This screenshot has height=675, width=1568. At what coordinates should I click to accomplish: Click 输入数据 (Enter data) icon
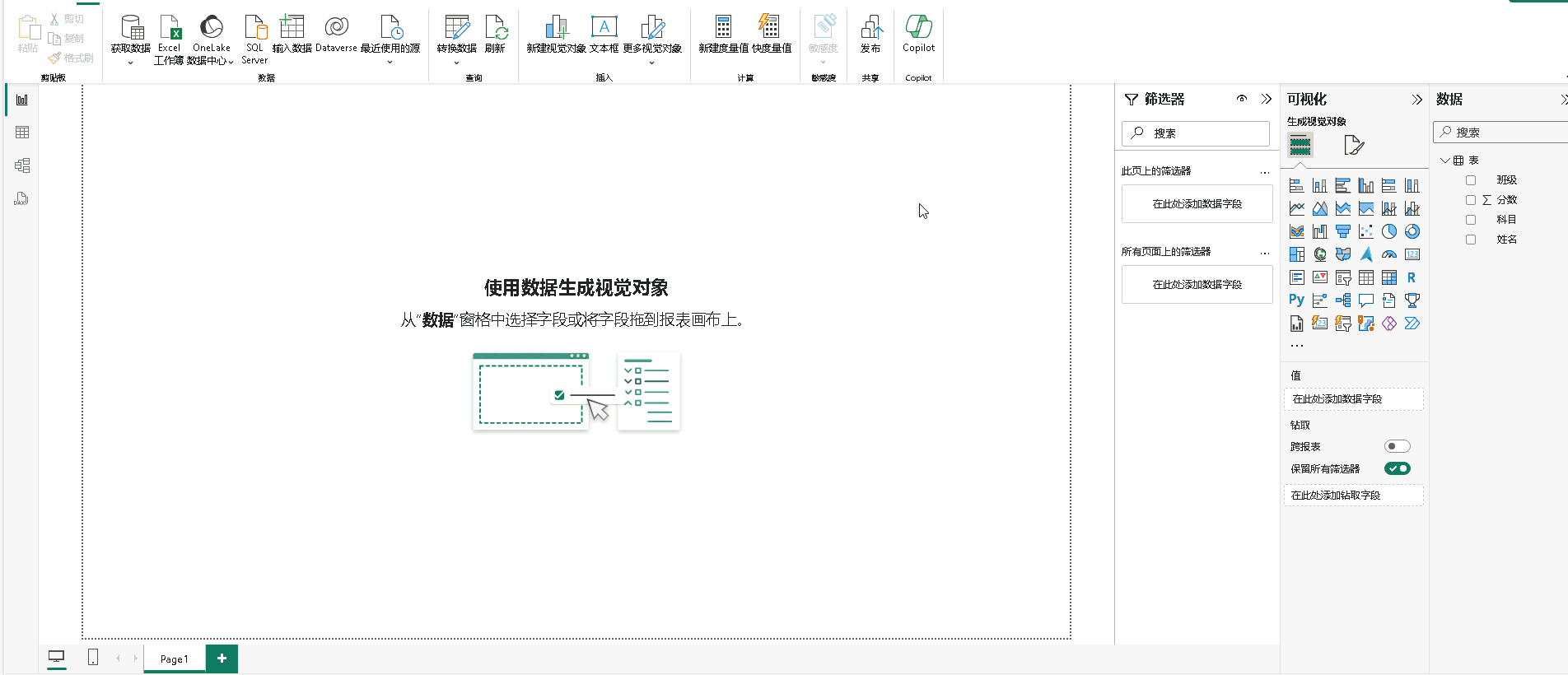click(x=292, y=26)
